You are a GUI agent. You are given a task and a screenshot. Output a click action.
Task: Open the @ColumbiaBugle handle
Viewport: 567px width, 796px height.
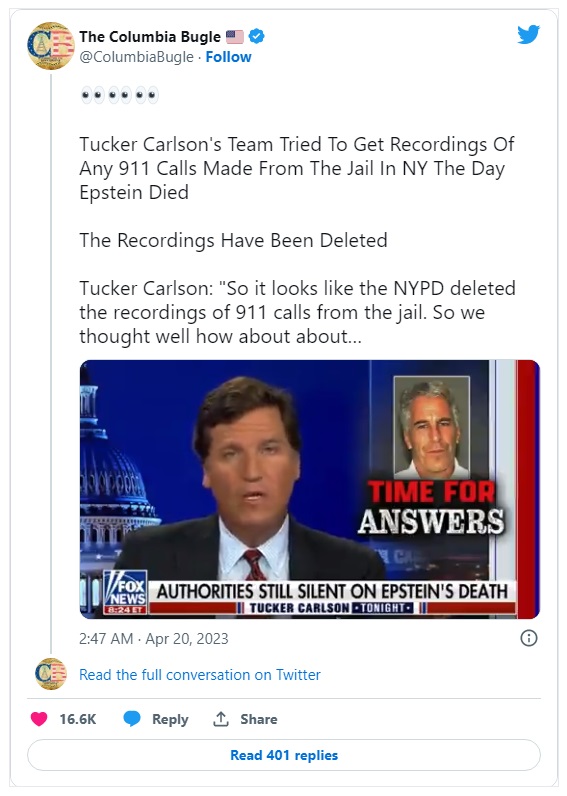137,57
